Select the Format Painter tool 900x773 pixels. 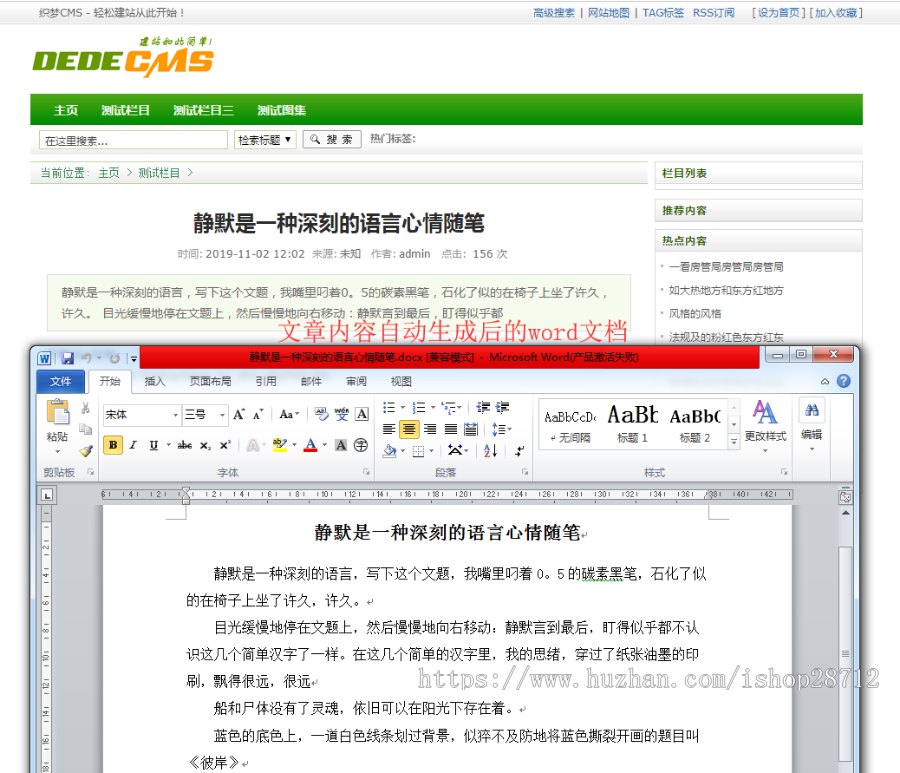click(x=87, y=449)
